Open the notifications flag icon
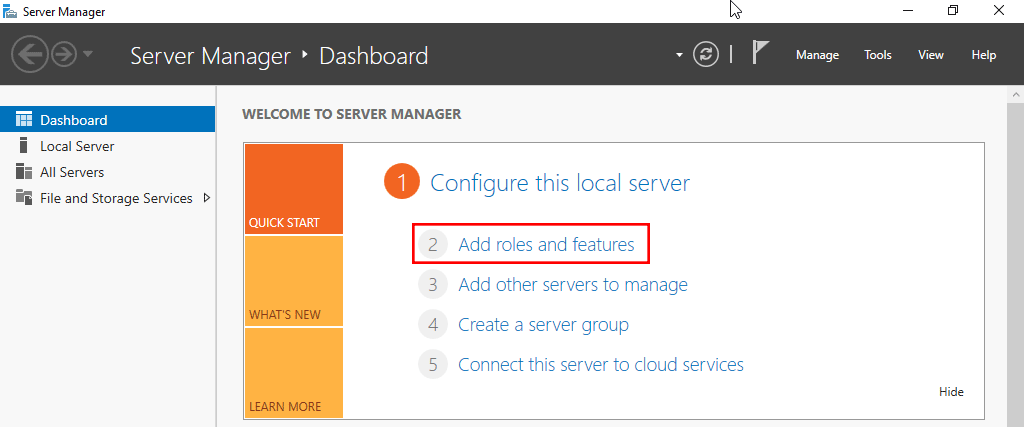Screen dimensions: 1024x427 tap(760, 54)
